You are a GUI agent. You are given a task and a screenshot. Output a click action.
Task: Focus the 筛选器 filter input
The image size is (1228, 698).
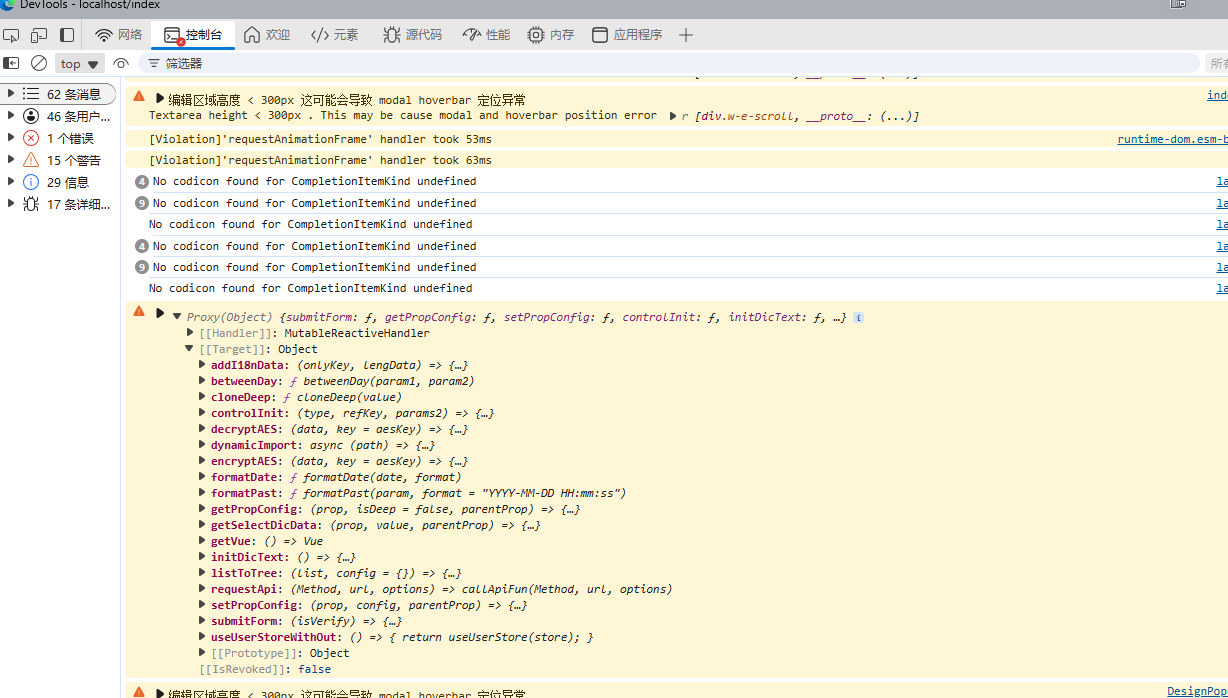(x=671, y=63)
